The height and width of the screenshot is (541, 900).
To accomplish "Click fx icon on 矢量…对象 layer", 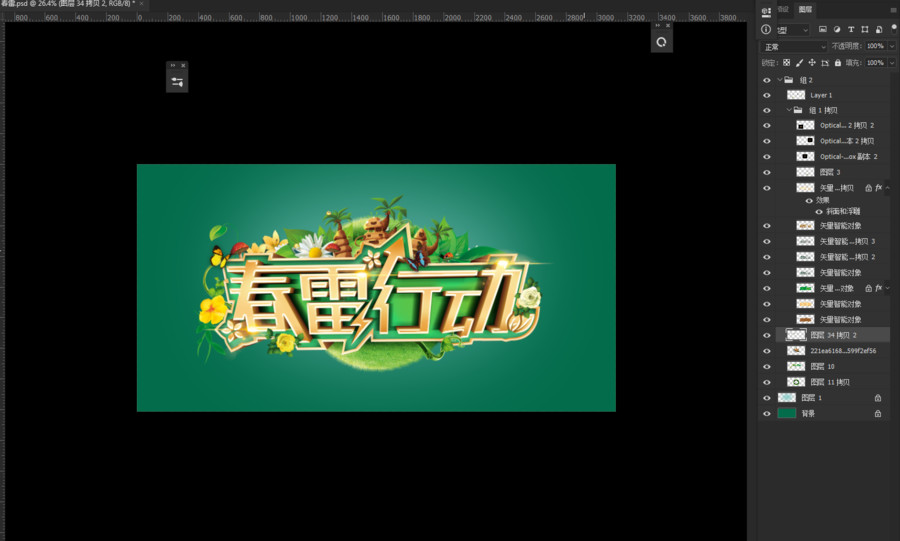I will click(x=878, y=288).
